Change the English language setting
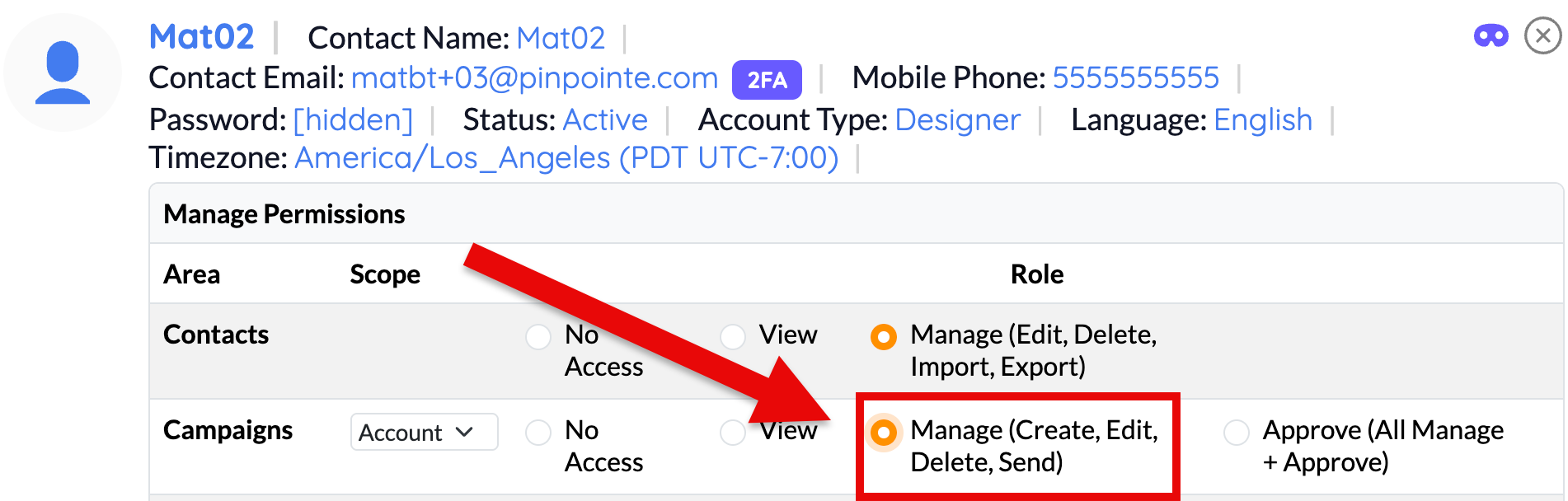Screen dimensions: 1568x501 click(1263, 120)
